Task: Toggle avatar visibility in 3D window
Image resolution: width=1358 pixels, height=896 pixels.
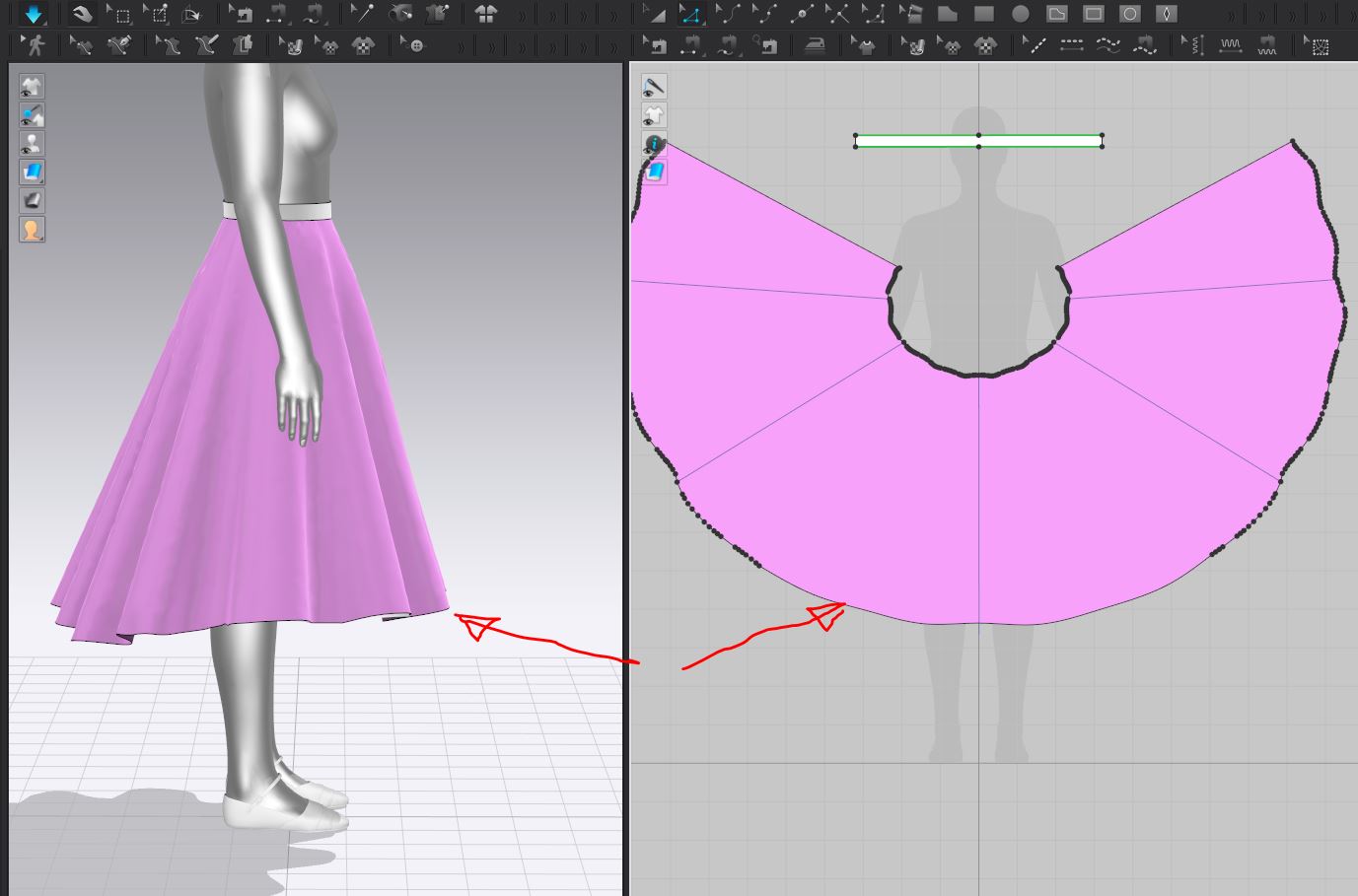Action: 32,144
